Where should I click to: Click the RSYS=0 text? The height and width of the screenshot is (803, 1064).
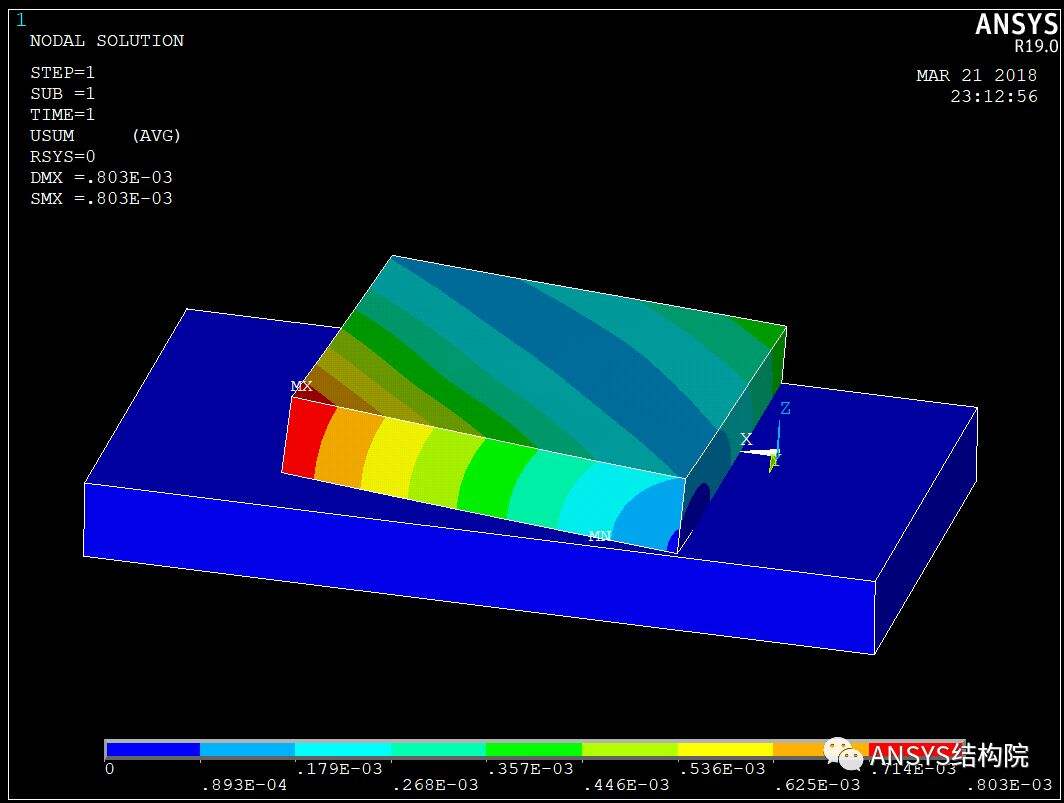(x=62, y=157)
